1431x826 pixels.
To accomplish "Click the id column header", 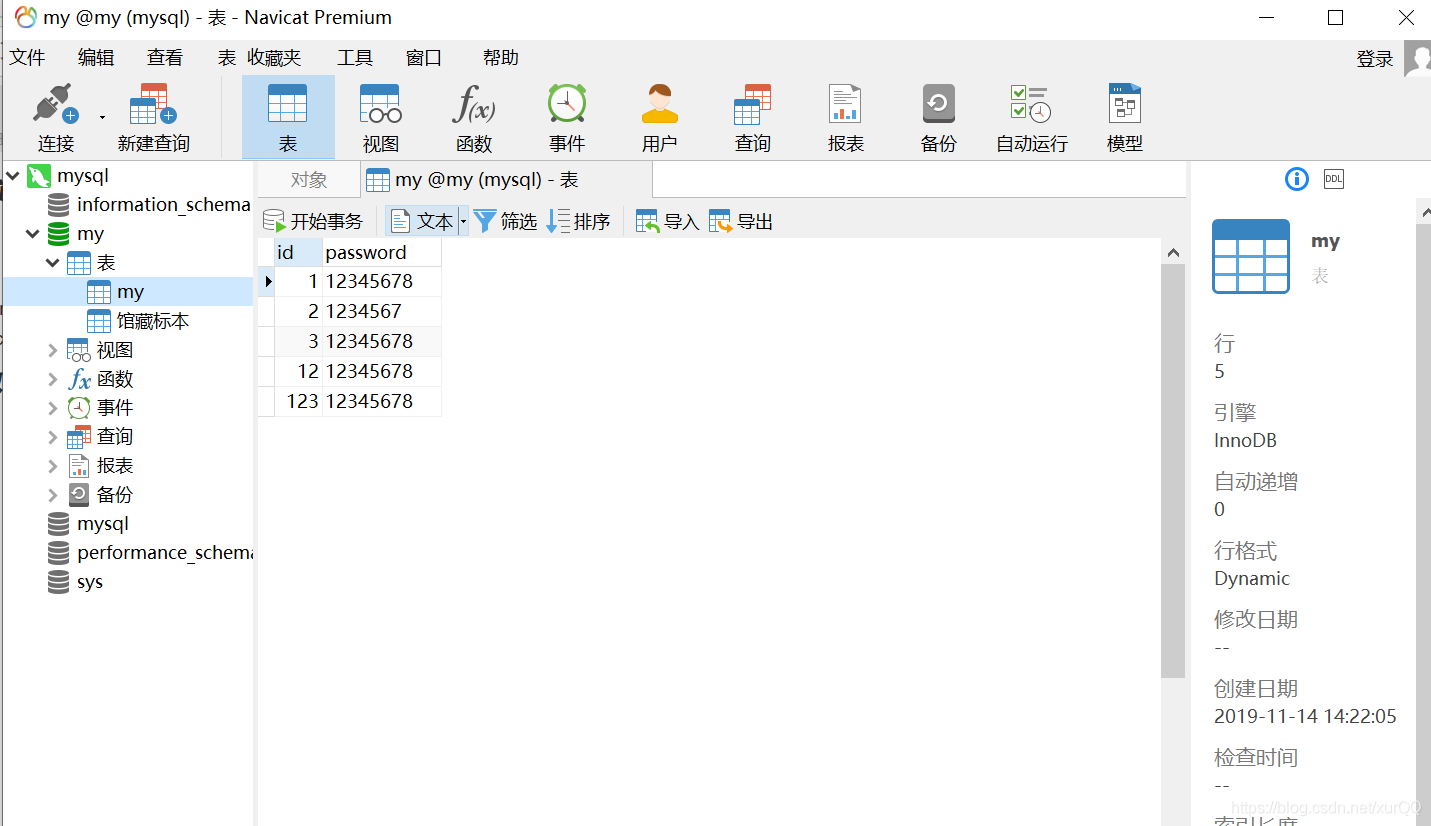I will tap(298, 252).
